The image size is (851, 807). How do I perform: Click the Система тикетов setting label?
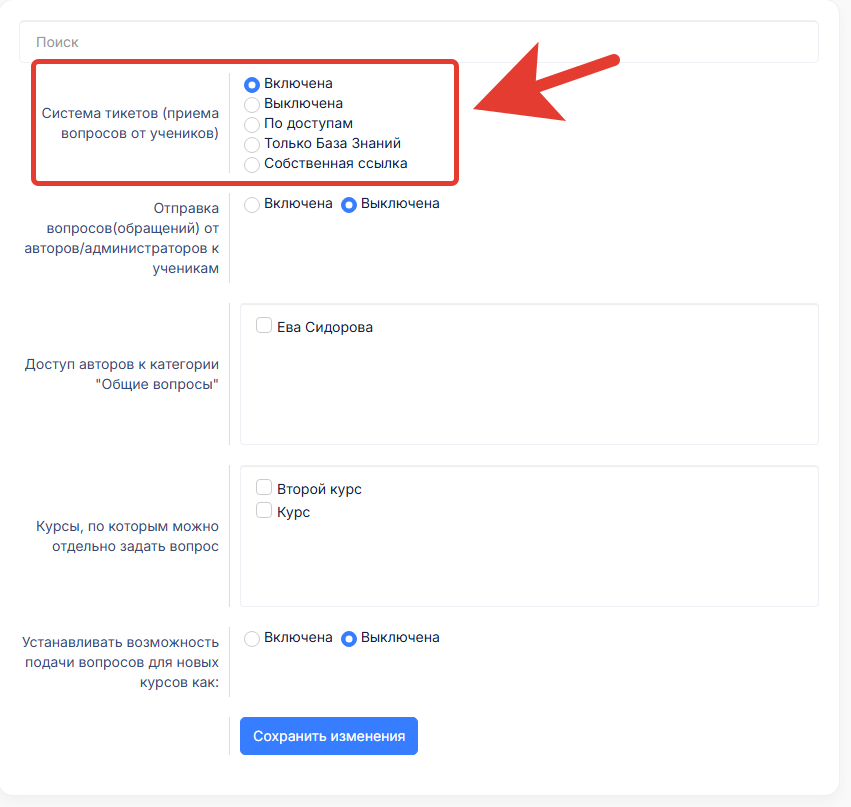coord(130,122)
